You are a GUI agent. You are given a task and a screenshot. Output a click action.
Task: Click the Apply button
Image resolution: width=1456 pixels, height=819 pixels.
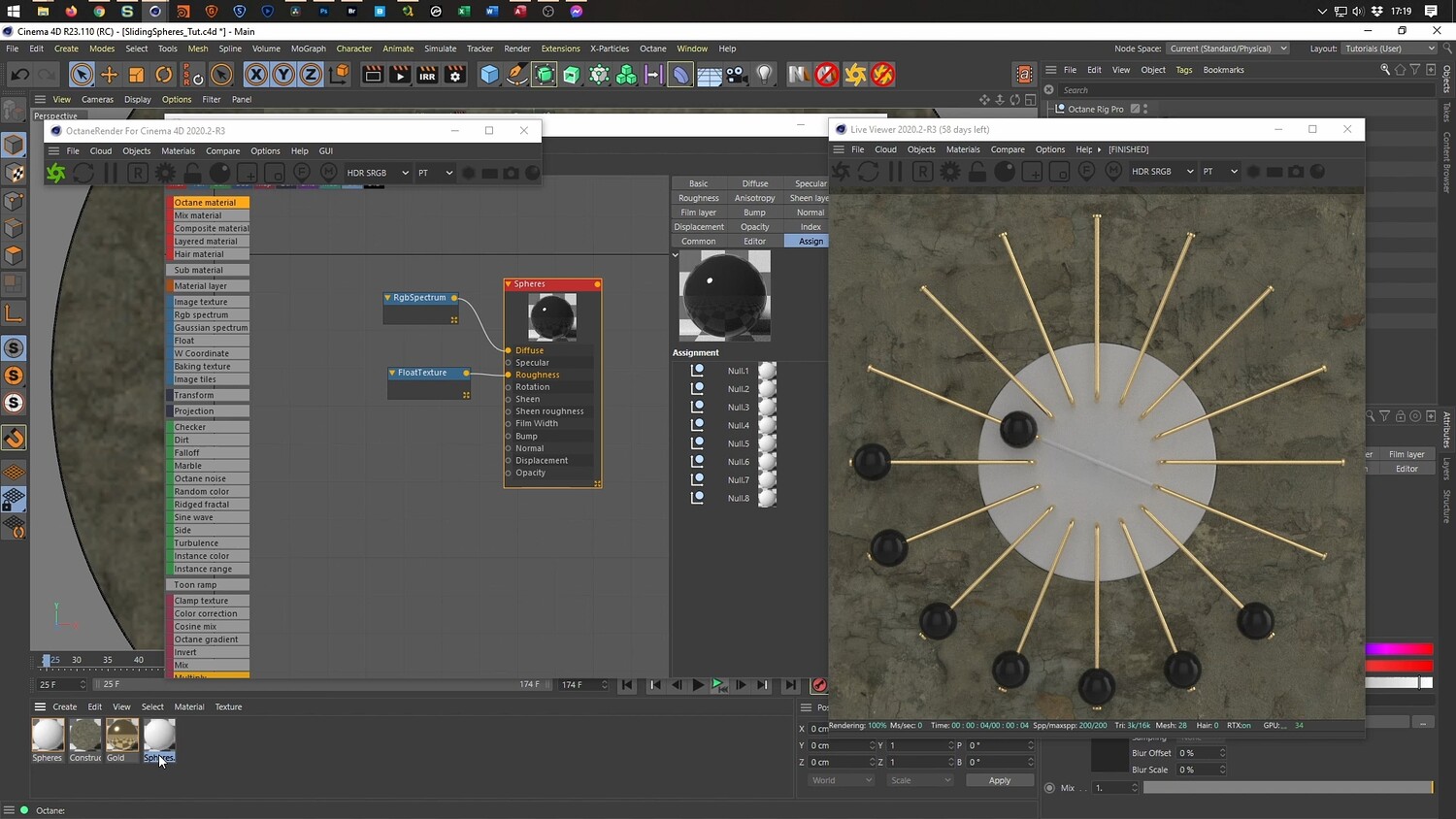point(999,780)
